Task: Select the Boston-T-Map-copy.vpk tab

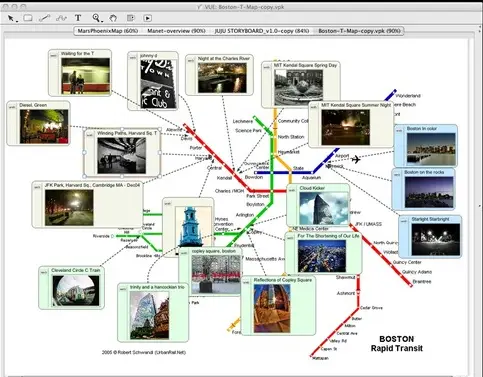Action: click(x=359, y=31)
